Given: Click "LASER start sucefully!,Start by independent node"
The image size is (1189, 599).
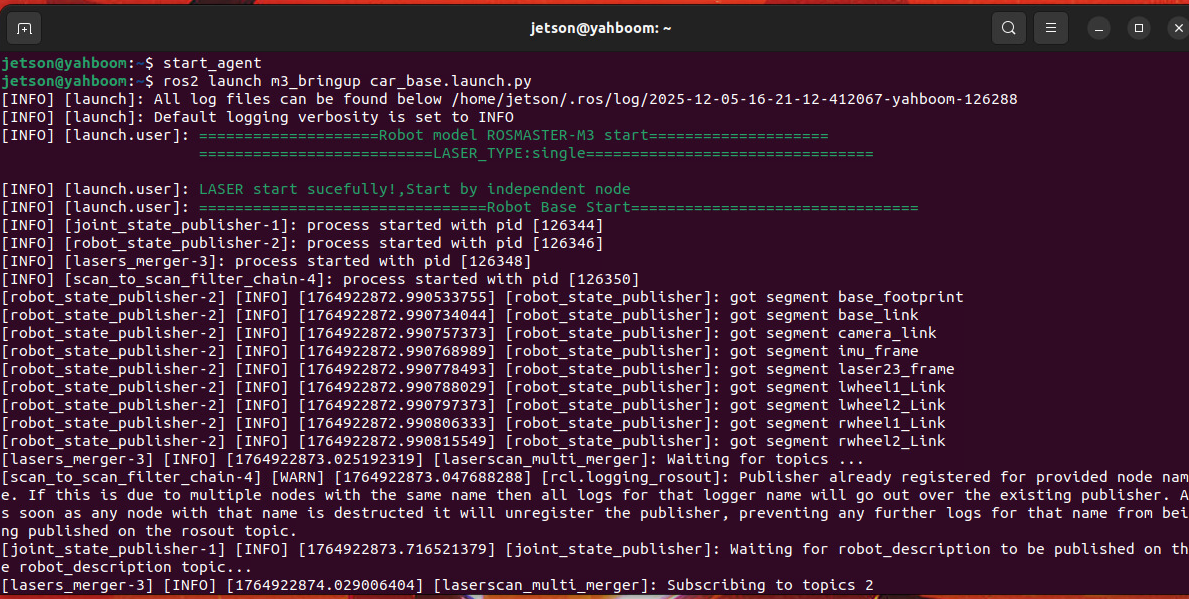Looking at the screenshot, I should click(x=415, y=190).
